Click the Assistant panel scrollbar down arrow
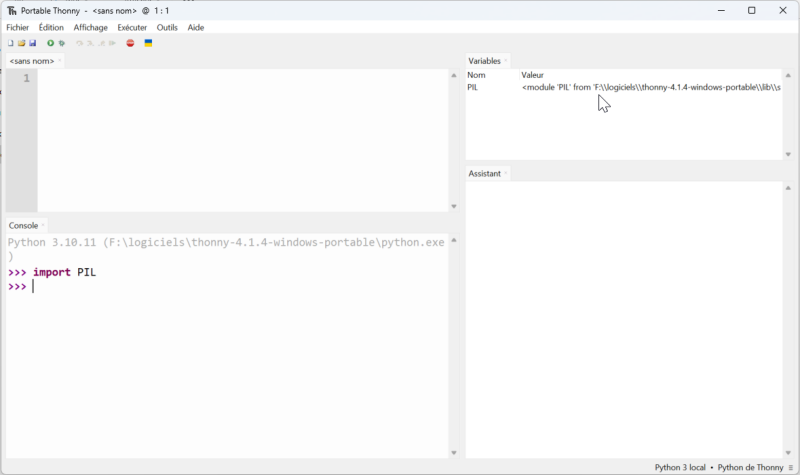This screenshot has width=800, height=475. [x=788, y=453]
